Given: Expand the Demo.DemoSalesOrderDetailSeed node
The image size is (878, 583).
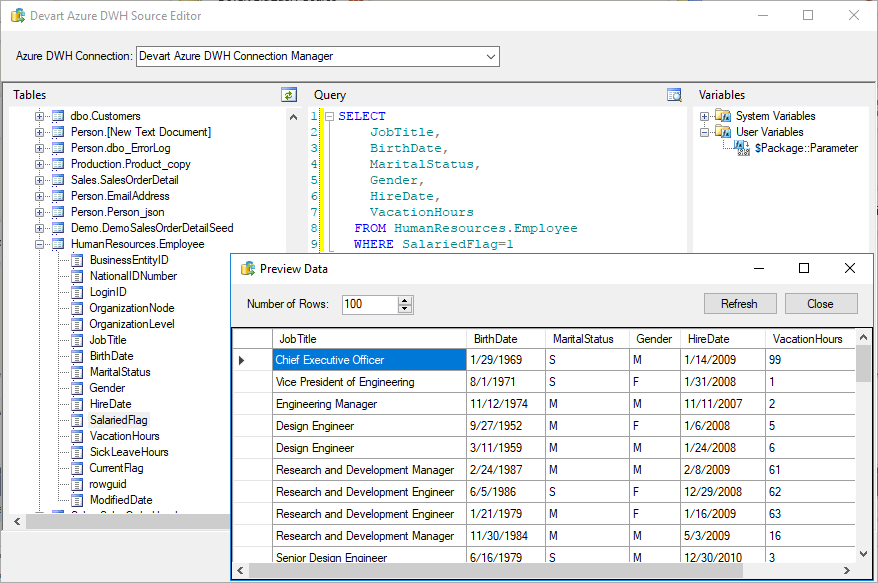Looking at the screenshot, I should click(x=38, y=227).
